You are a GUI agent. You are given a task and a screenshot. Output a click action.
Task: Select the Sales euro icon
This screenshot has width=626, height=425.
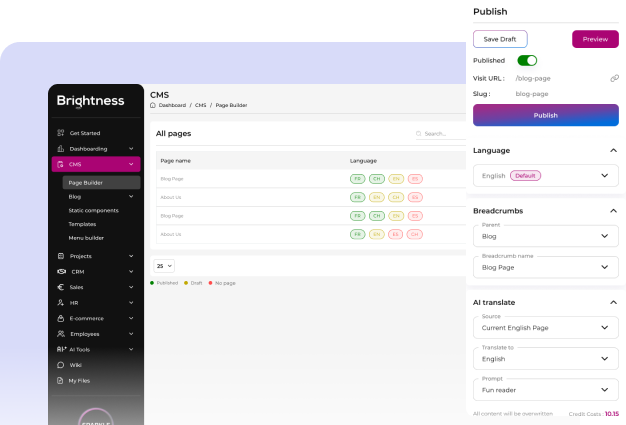click(x=61, y=287)
